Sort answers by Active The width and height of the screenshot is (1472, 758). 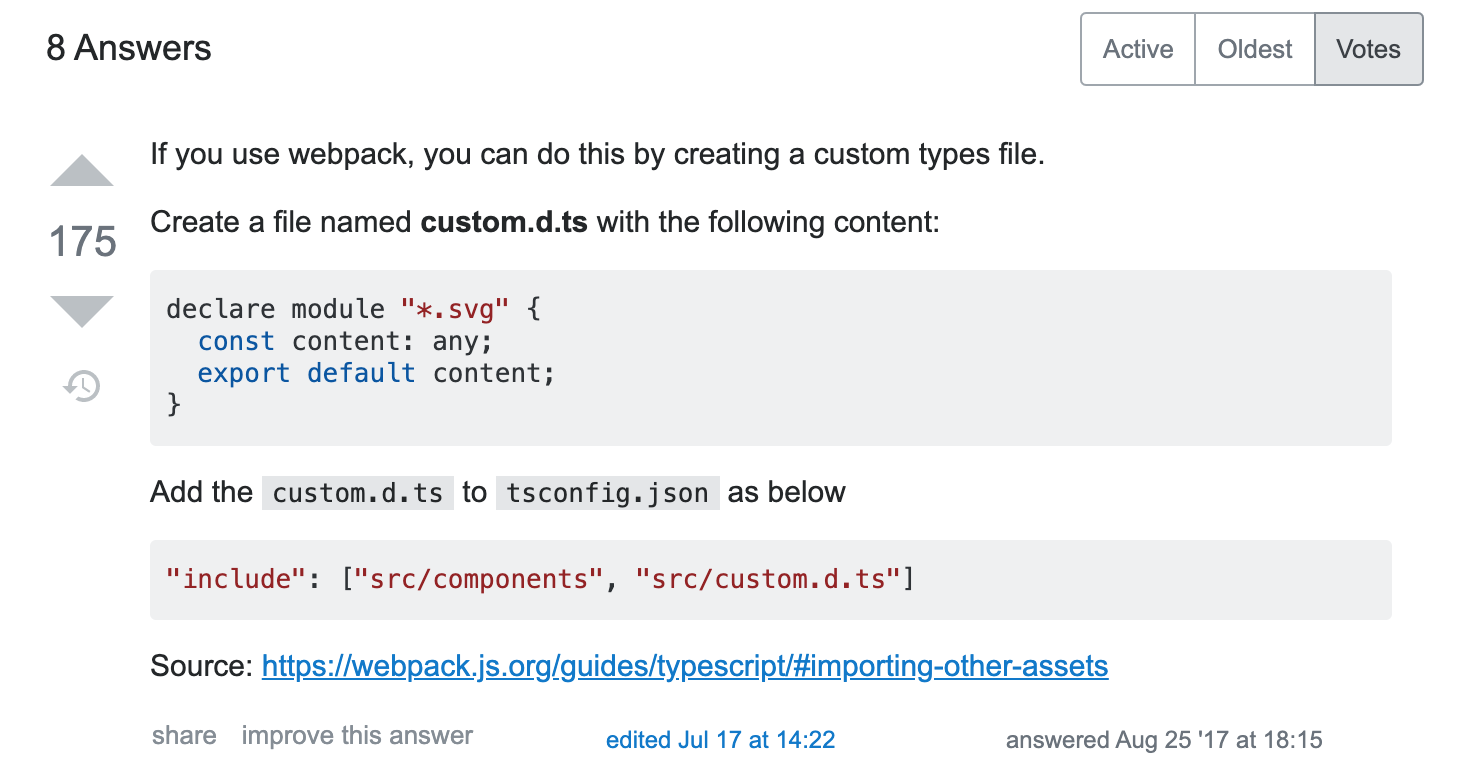point(1138,49)
